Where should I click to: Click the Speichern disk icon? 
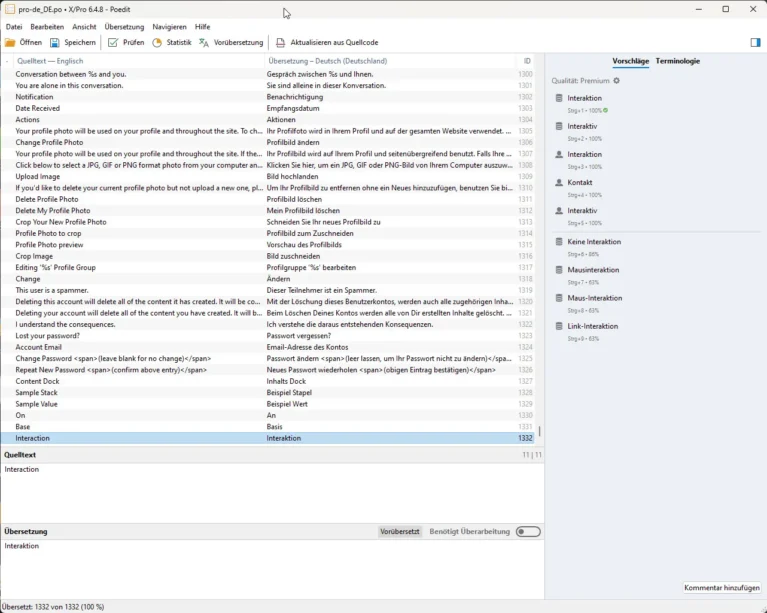pos(54,43)
